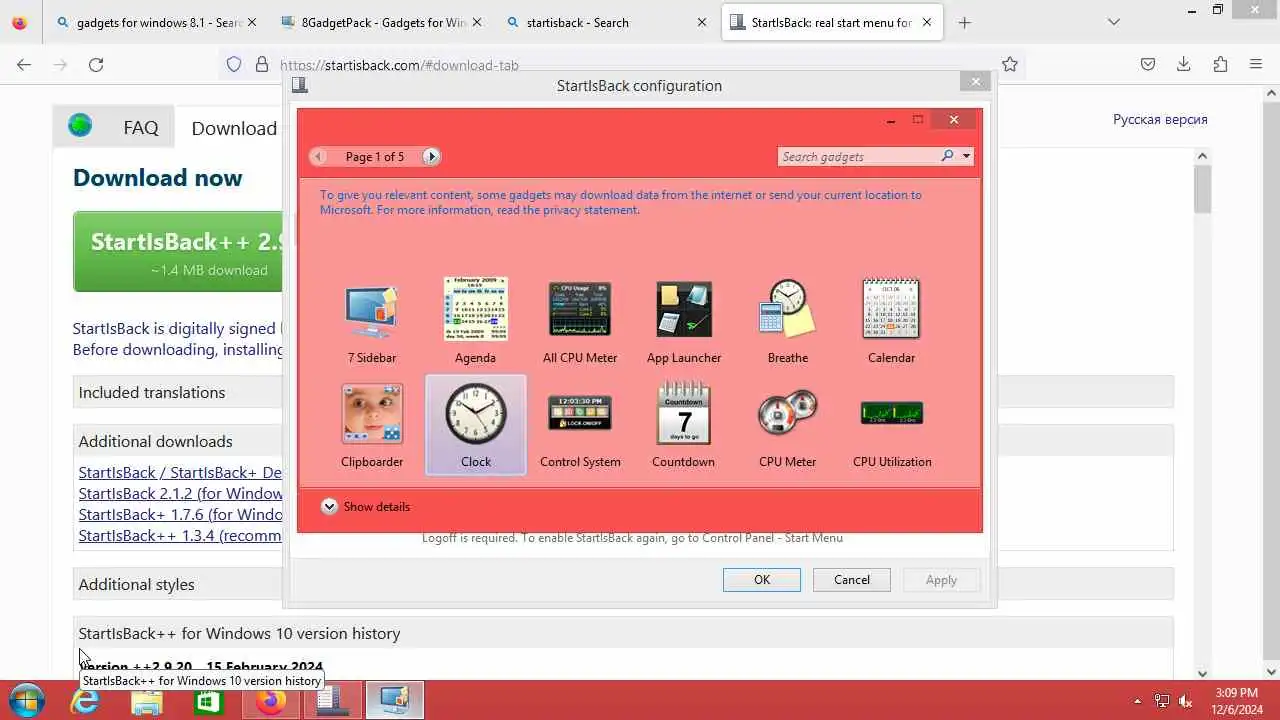
Task: Confirm with the OK button
Action: click(x=762, y=580)
